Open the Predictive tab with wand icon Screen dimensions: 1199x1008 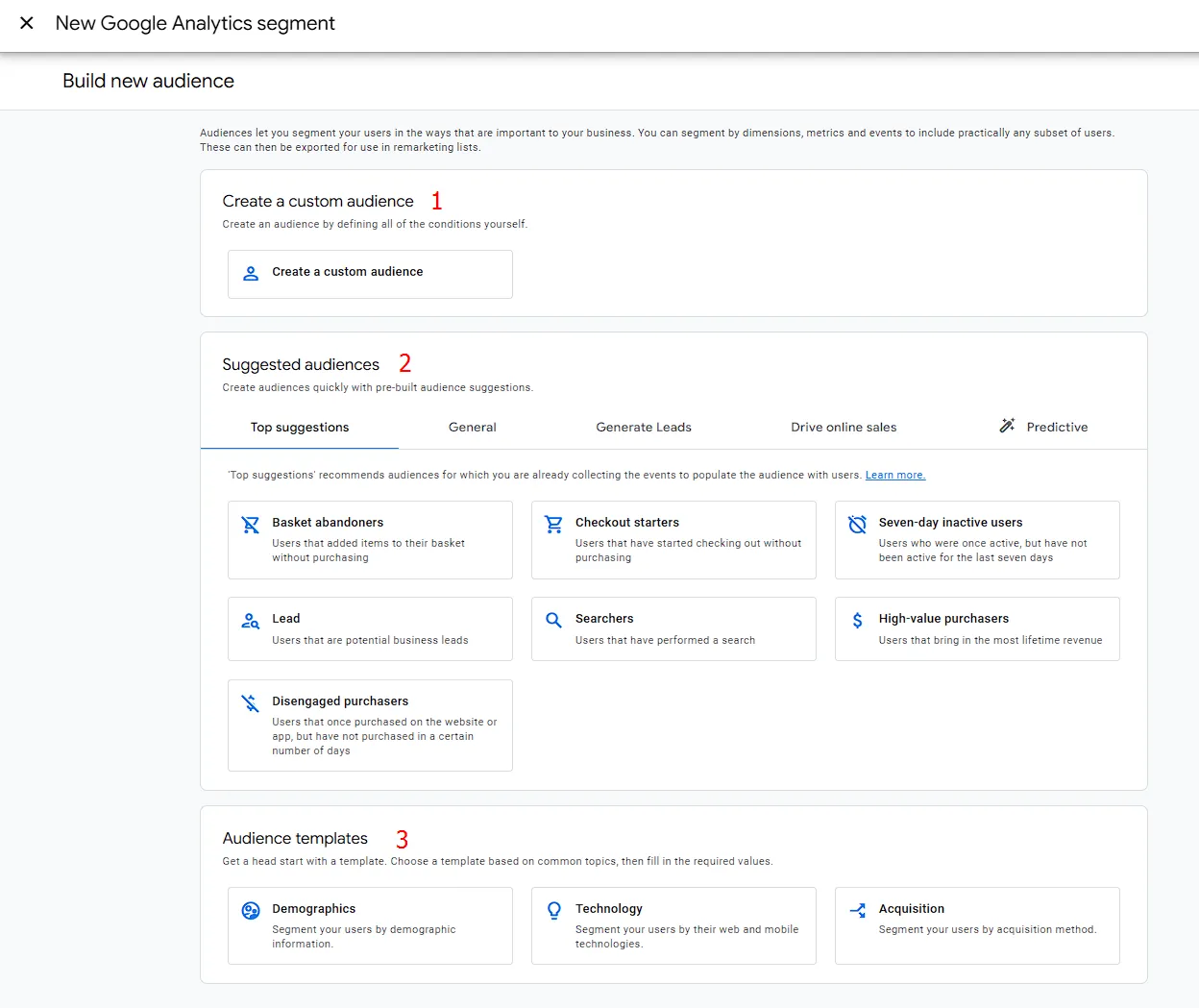[x=1043, y=427]
